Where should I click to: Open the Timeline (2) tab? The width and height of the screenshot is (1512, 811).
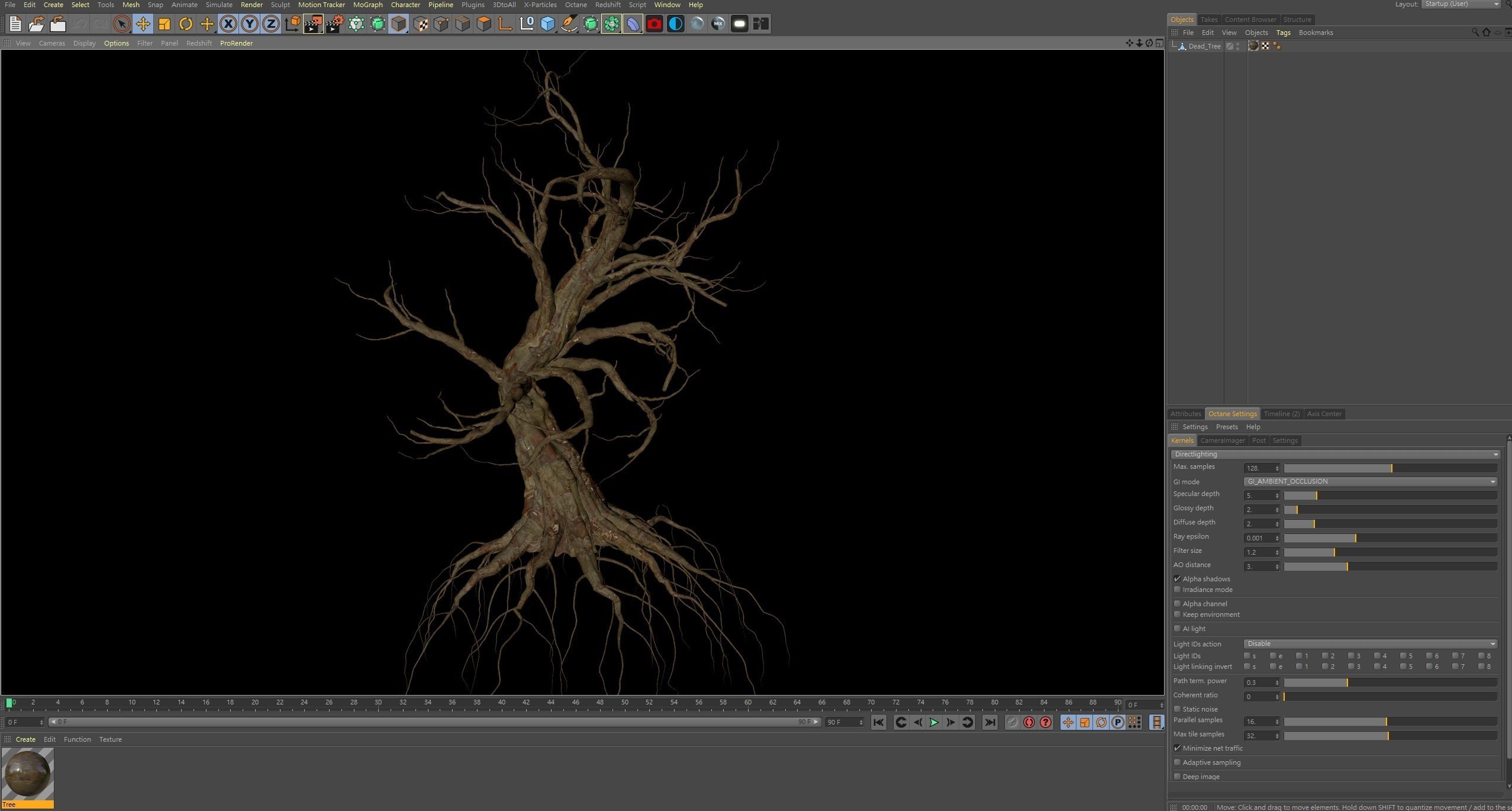1281,414
